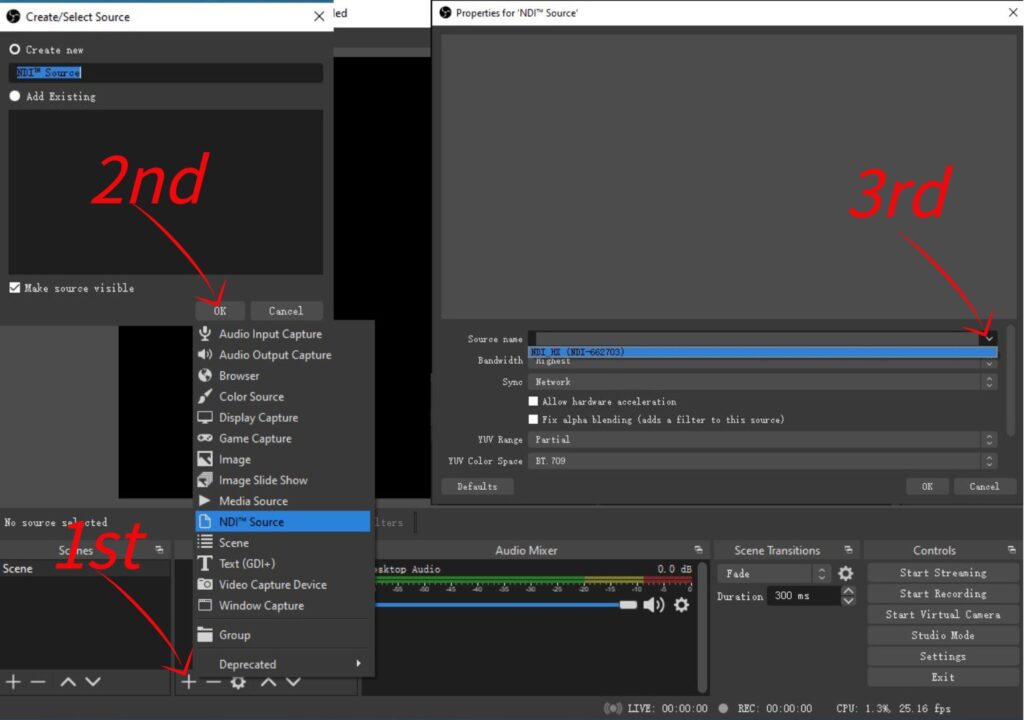Screen dimensions: 1024x720
Task: Click Cancel in Create/Select Source dialog
Action: click(285, 311)
